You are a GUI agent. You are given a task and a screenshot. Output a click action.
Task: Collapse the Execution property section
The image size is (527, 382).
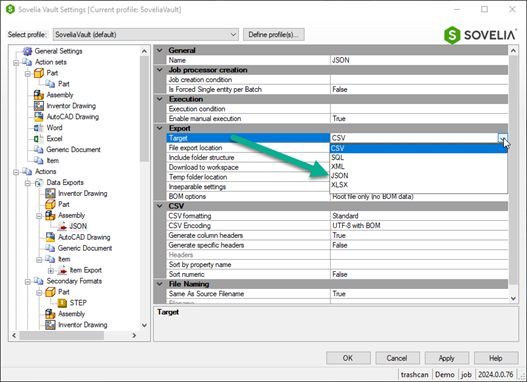tap(160, 99)
